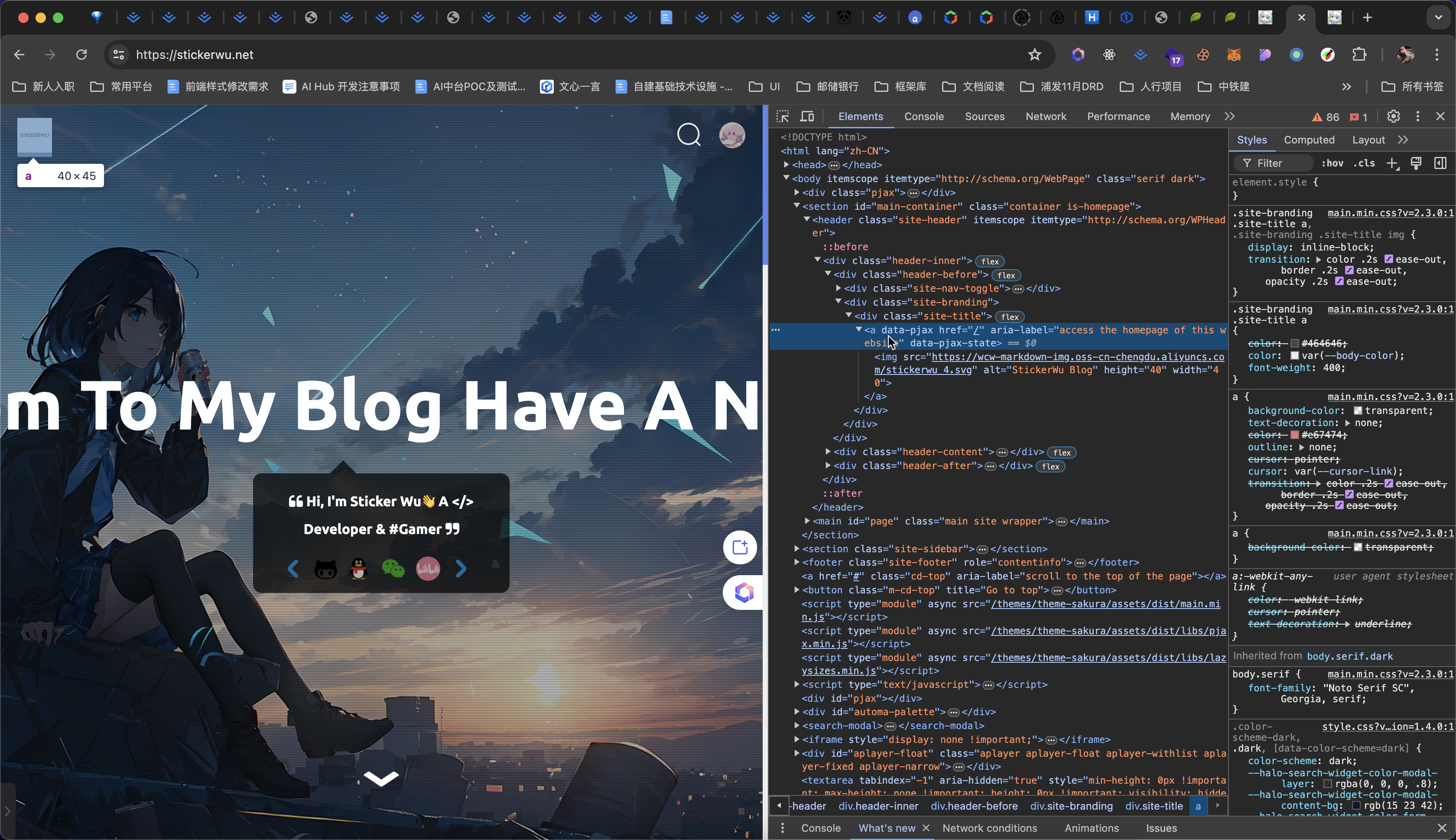Expand the main id page node
This screenshot has height=840, width=1456.
[807, 521]
